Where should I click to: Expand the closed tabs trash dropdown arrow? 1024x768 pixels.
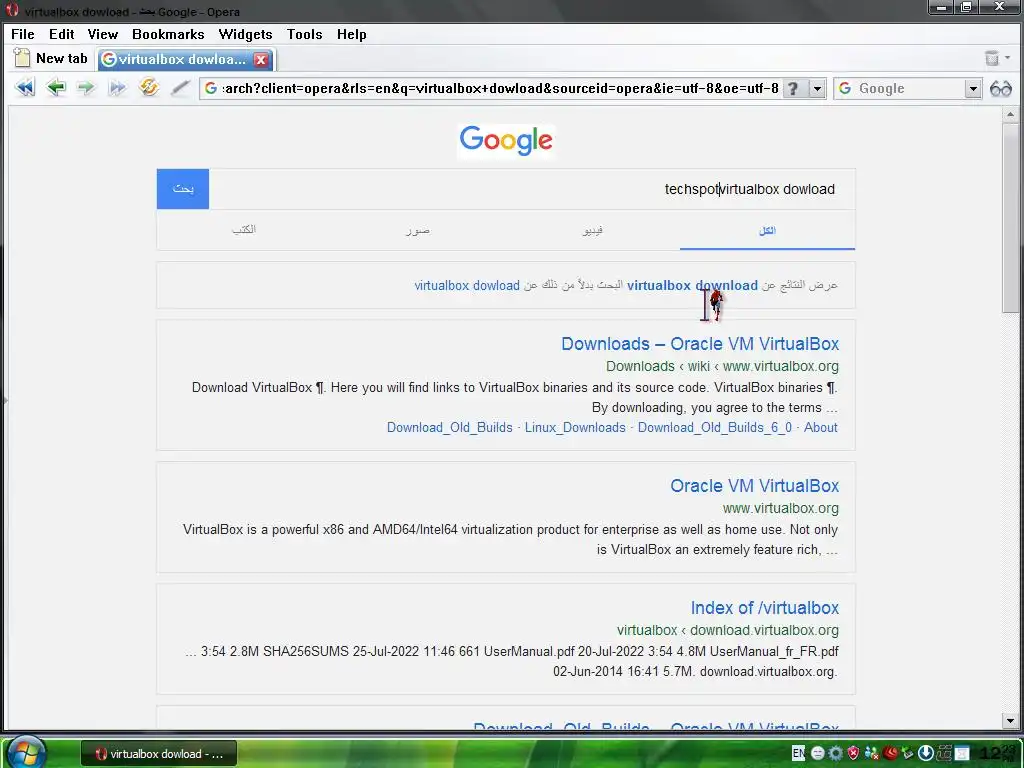(x=1007, y=58)
